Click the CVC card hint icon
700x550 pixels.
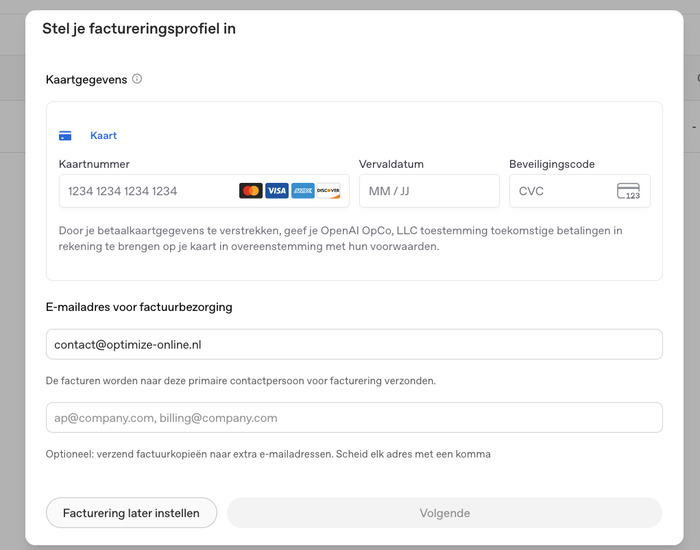(629, 191)
